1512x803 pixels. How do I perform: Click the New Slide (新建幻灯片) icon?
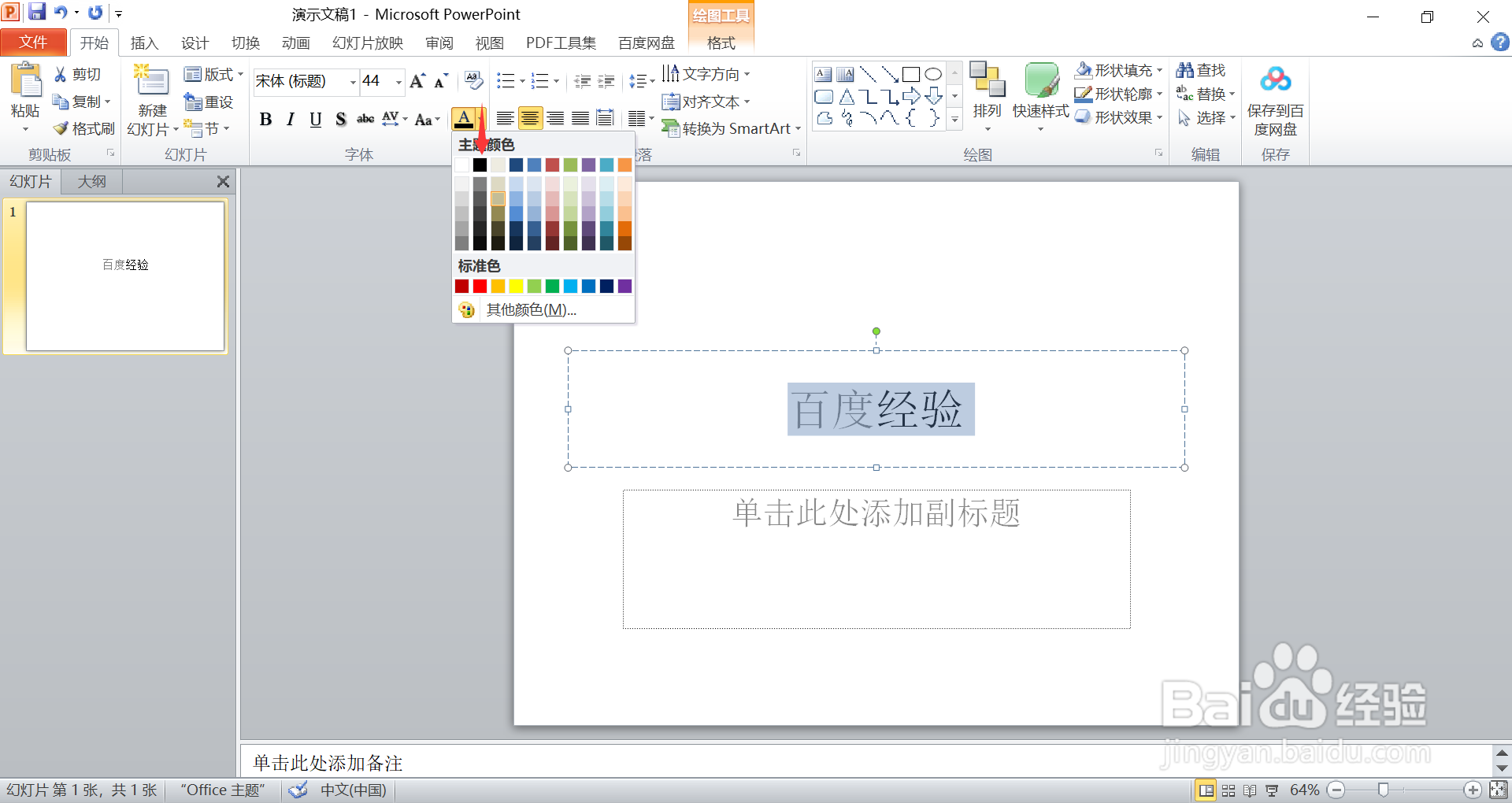[x=152, y=82]
